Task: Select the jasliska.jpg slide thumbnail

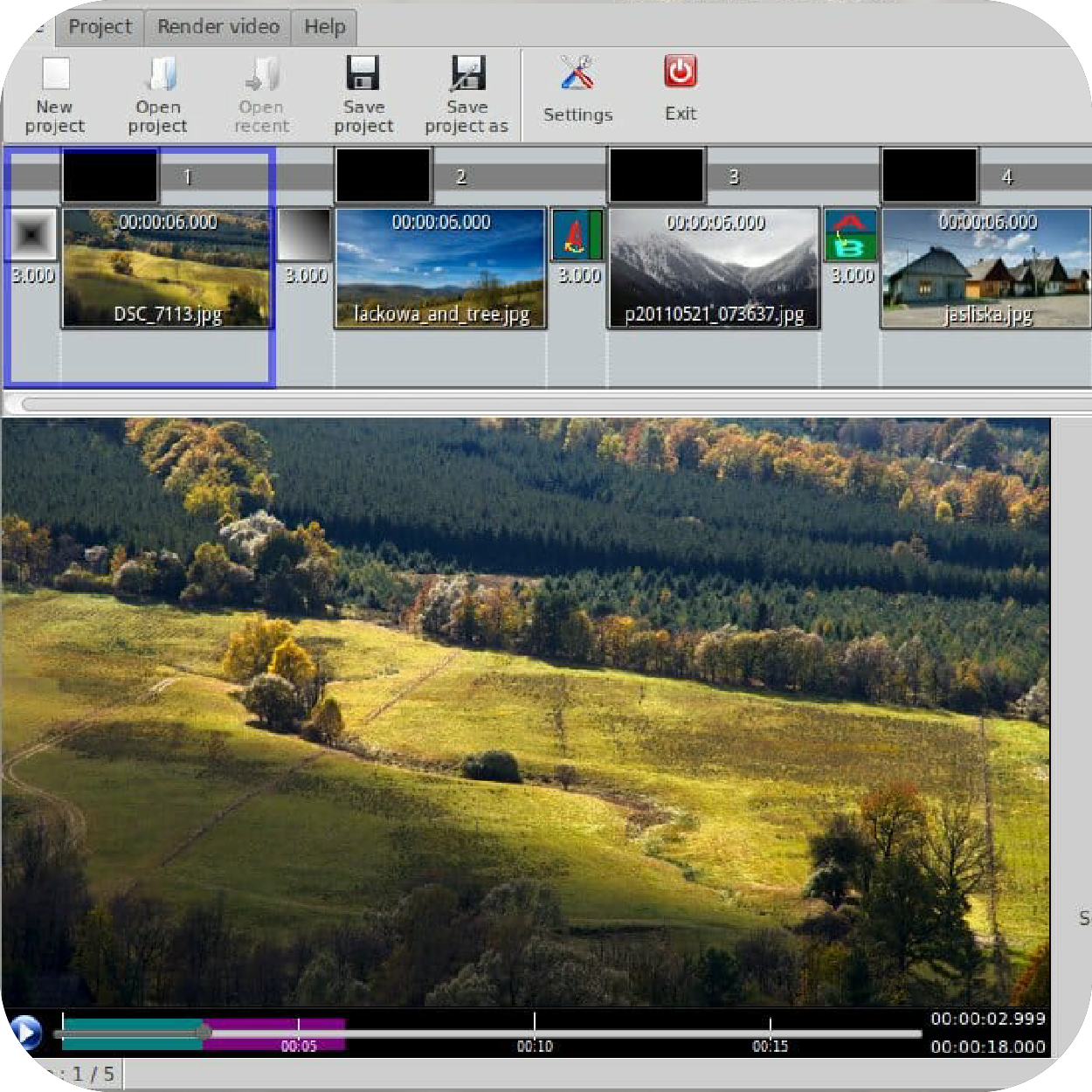Action: (x=986, y=268)
